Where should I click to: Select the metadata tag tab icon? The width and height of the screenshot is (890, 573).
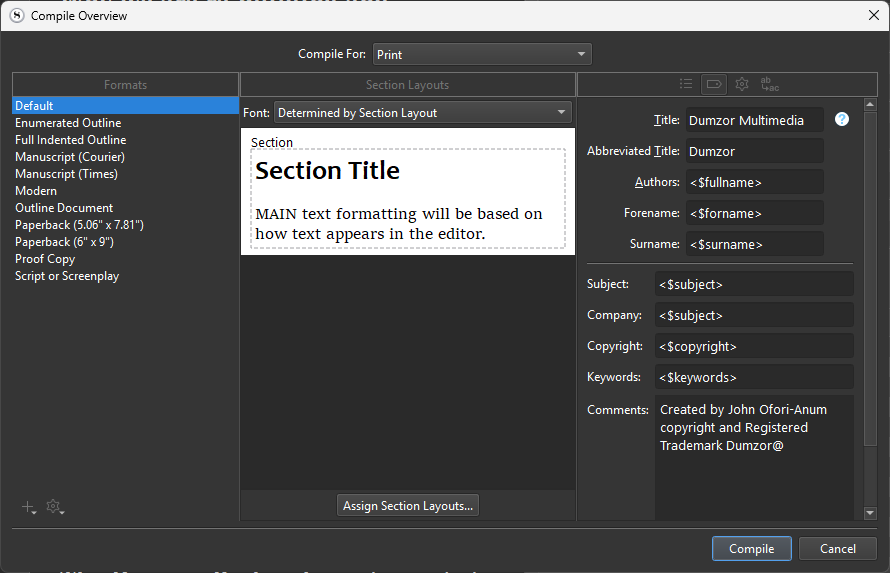pyautogui.click(x=713, y=84)
